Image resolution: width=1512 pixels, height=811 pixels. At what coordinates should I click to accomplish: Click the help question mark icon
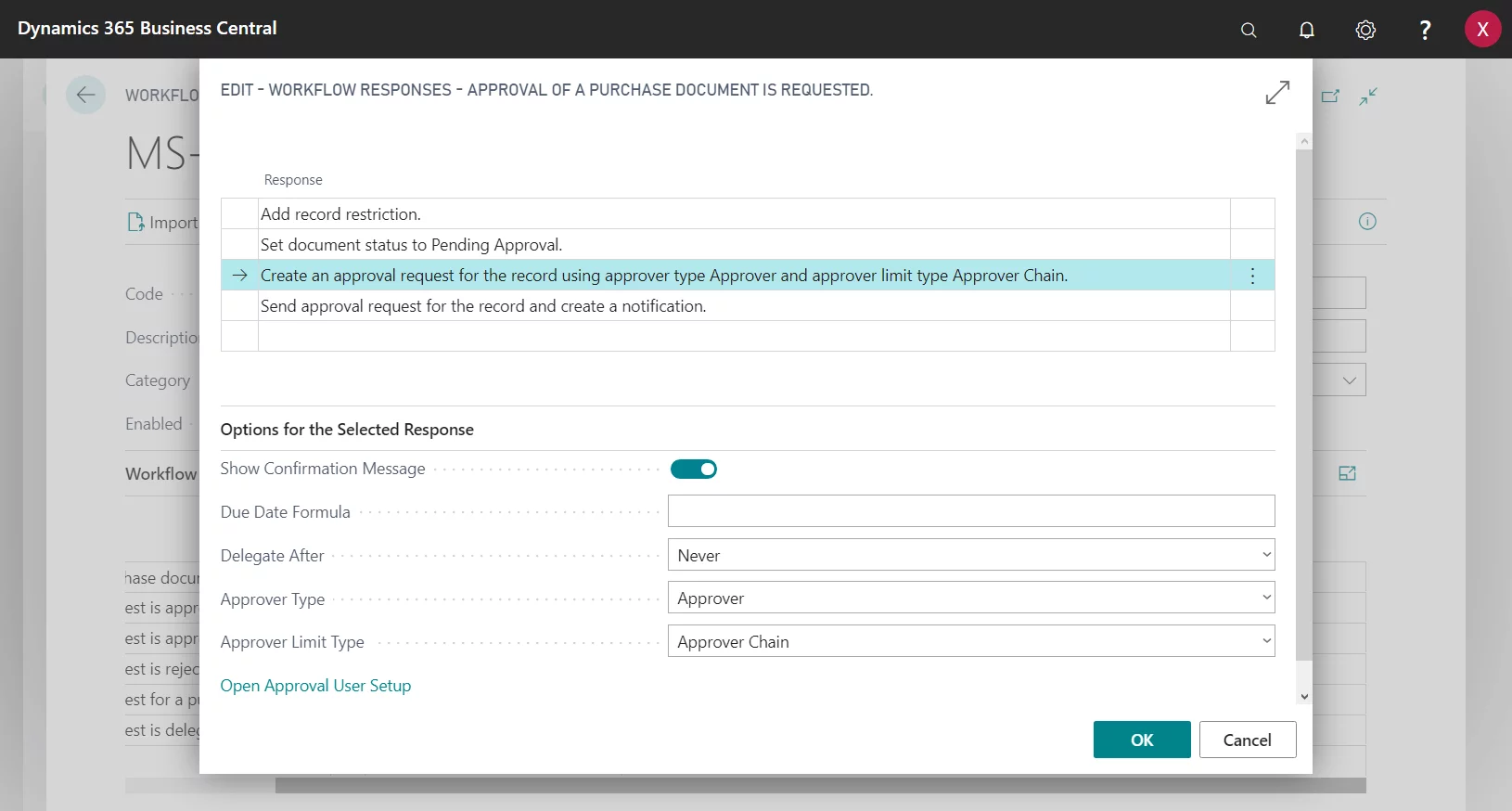1425,30
